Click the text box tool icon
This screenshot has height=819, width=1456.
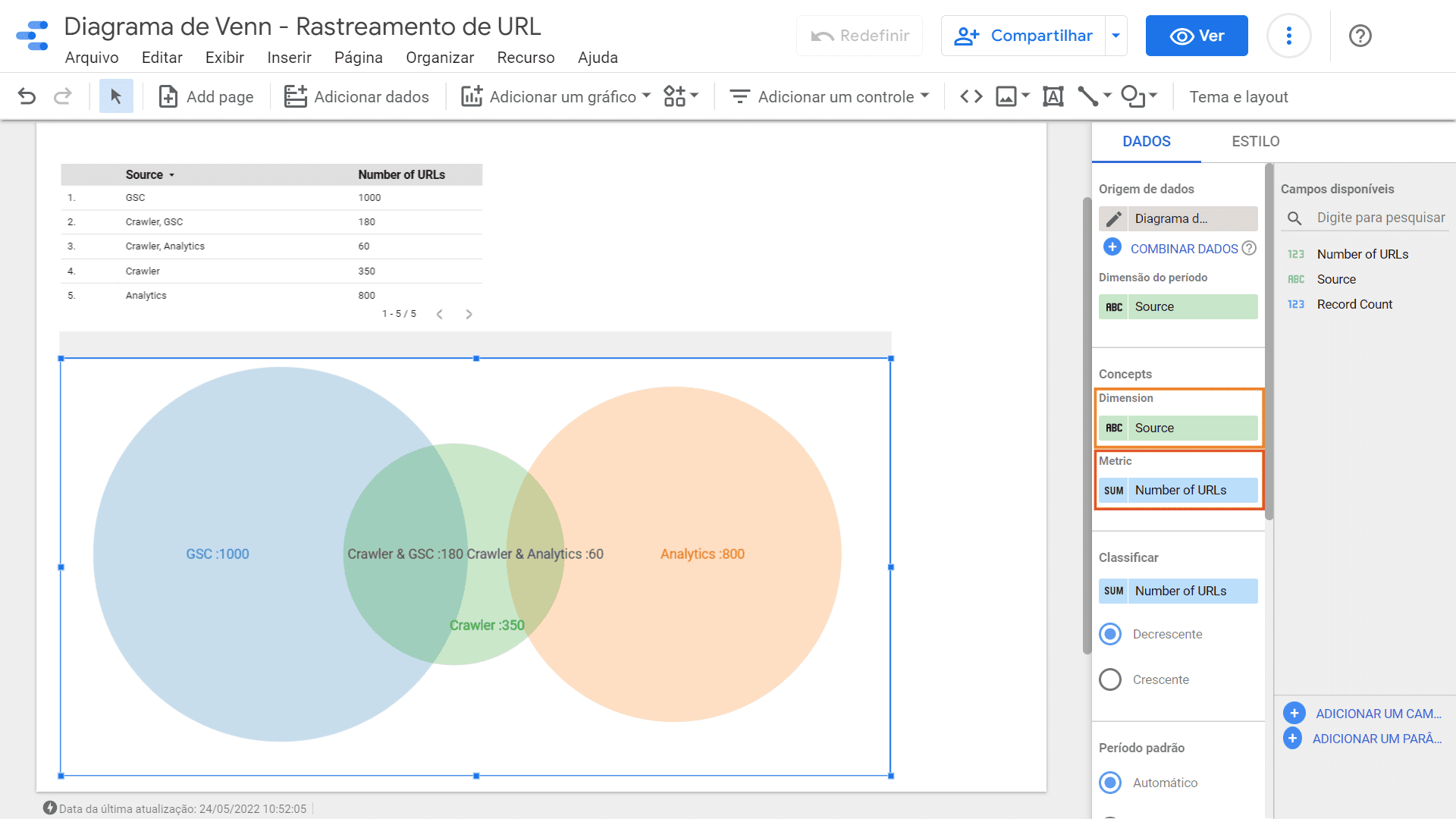pos(1053,96)
